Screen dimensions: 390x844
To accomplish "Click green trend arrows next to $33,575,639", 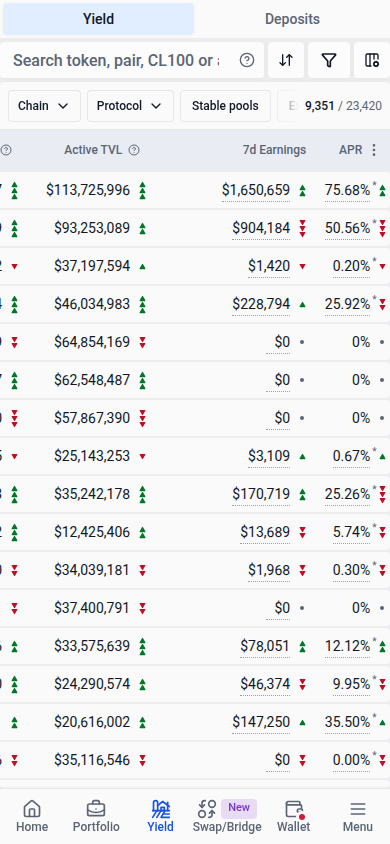I will [x=143, y=646].
